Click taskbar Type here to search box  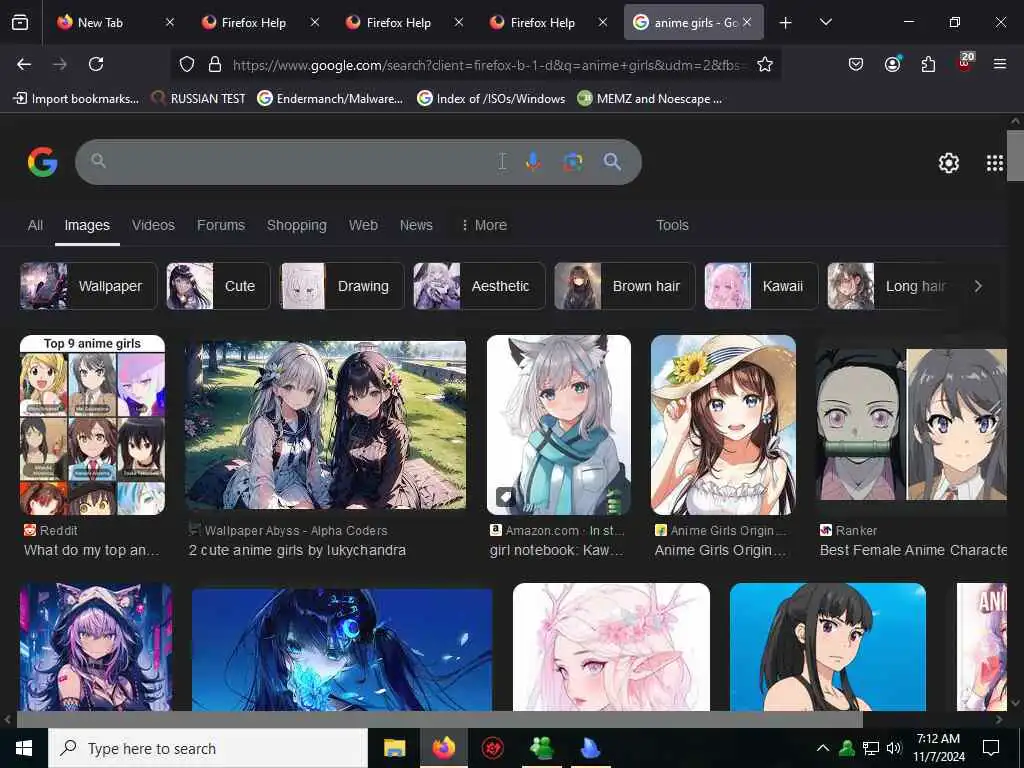point(208,748)
